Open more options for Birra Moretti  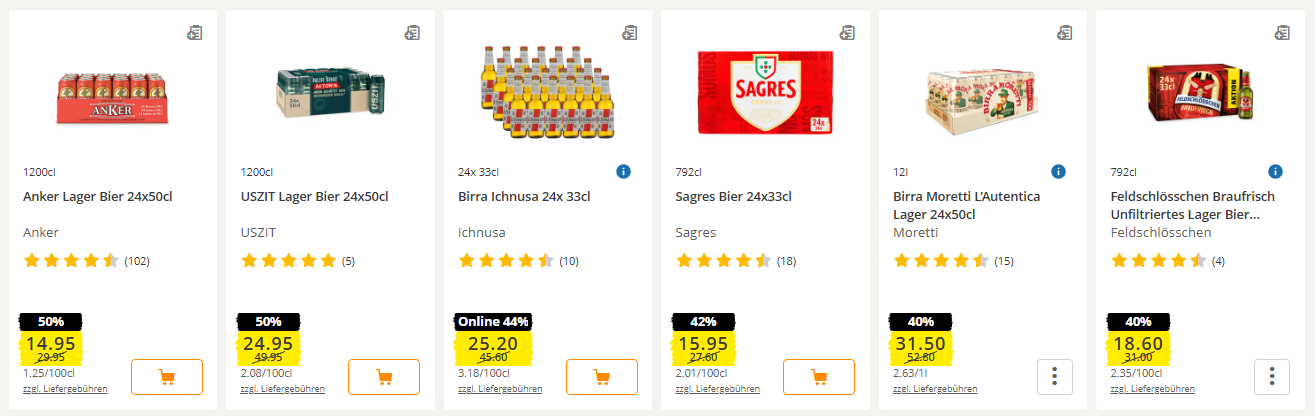coord(1054,377)
